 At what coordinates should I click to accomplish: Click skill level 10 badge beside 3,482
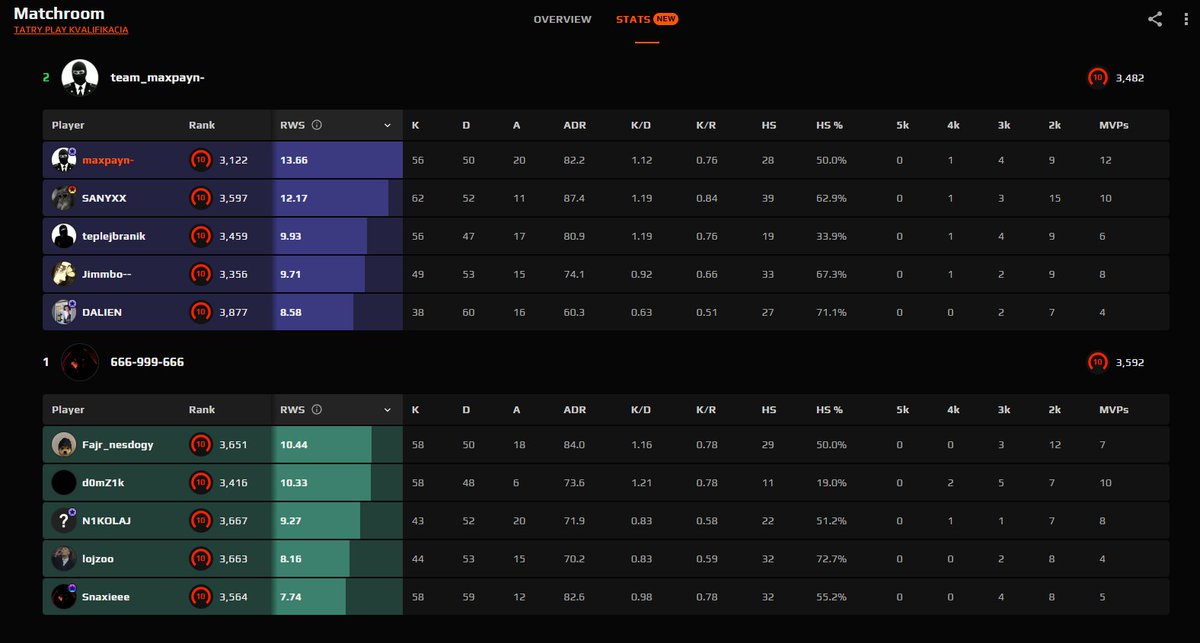[x=1097, y=77]
